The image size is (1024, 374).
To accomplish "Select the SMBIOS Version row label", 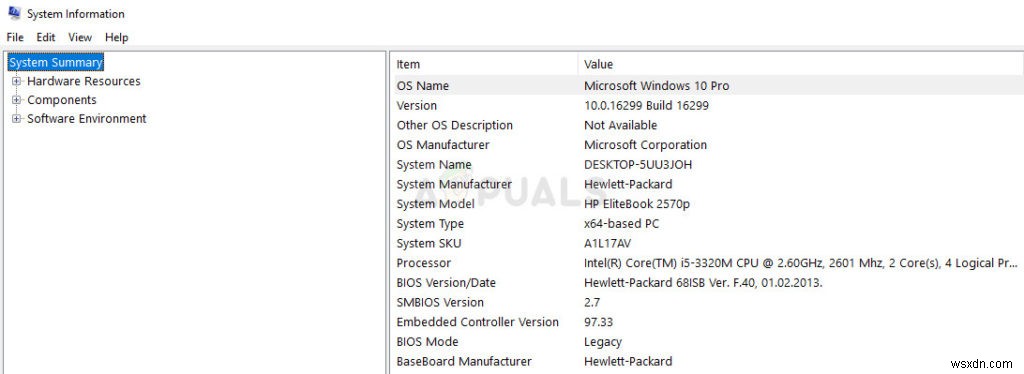I will (440, 302).
